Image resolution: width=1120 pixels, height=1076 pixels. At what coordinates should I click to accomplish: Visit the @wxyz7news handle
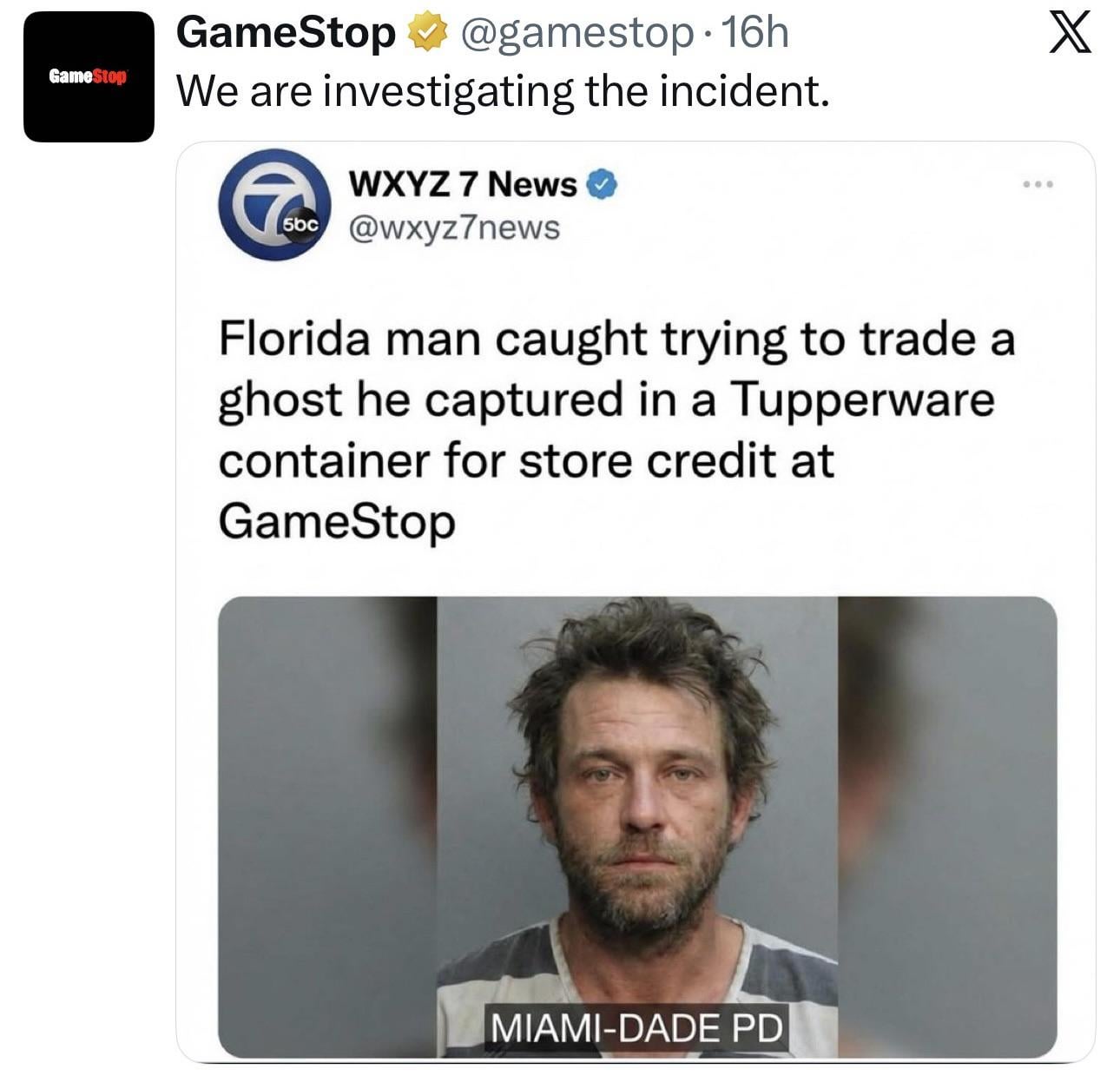point(454,228)
